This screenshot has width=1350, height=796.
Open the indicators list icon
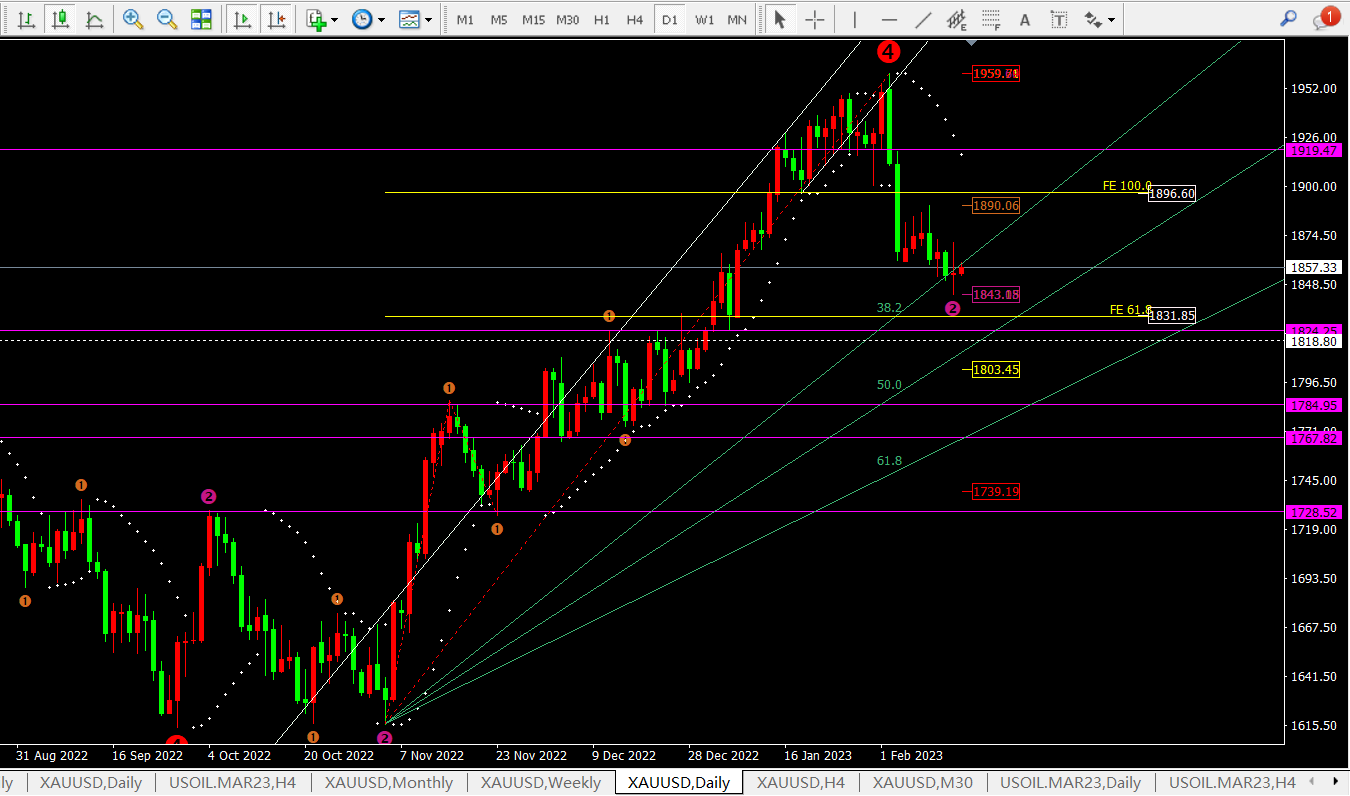coord(316,19)
